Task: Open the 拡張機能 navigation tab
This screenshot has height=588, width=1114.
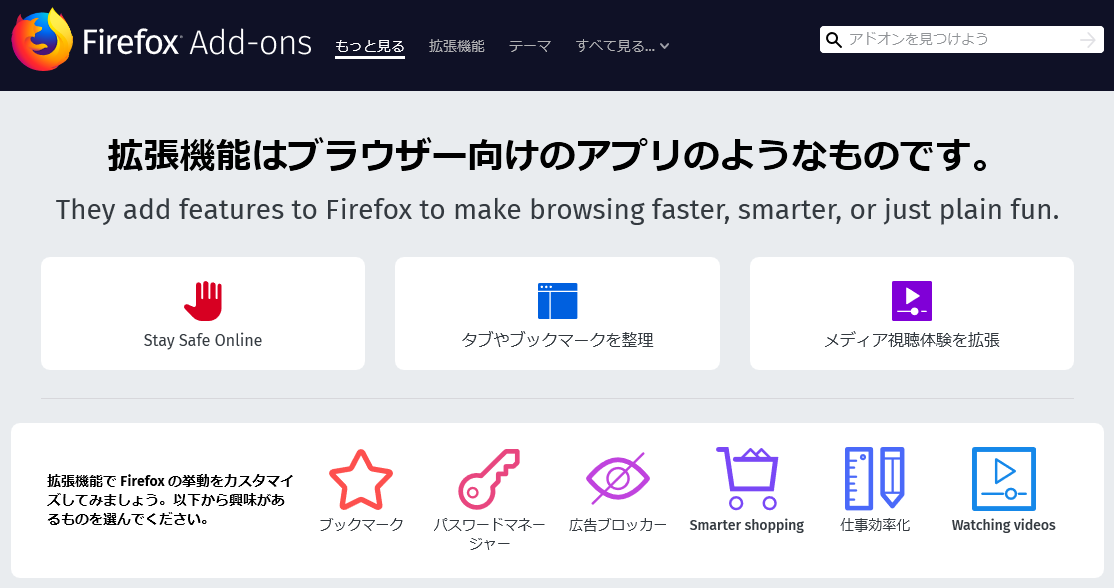Action: pyautogui.click(x=457, y=46)
